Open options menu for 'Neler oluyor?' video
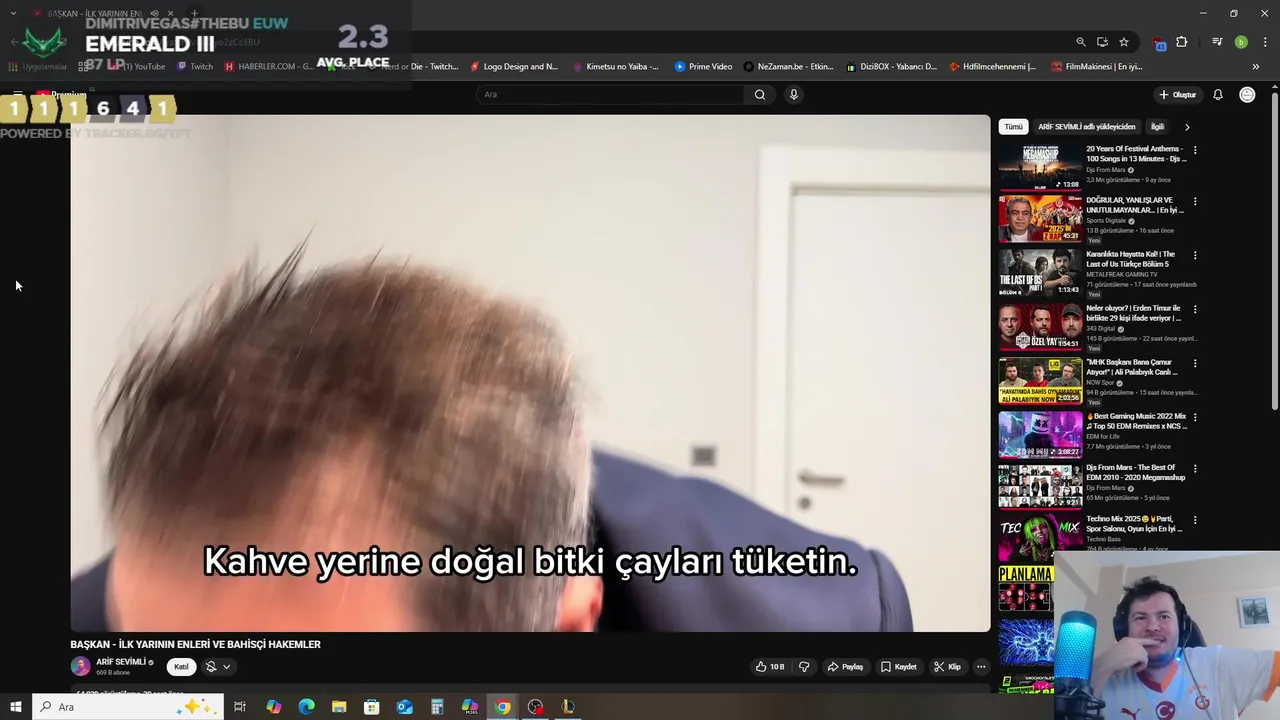The height and width of the screenshot is (720, 1280). [1195, 310]
